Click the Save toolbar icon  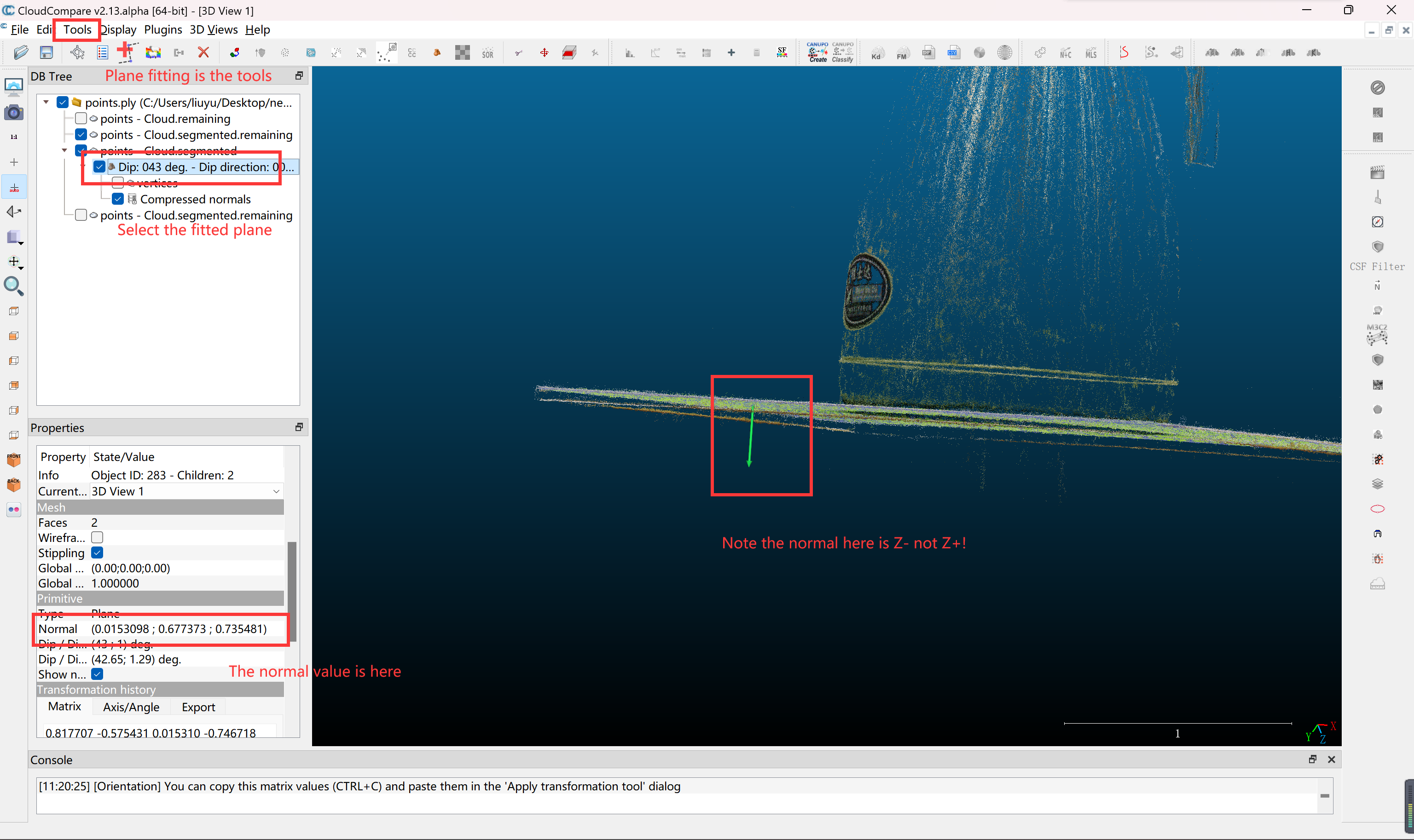[46, 52]
